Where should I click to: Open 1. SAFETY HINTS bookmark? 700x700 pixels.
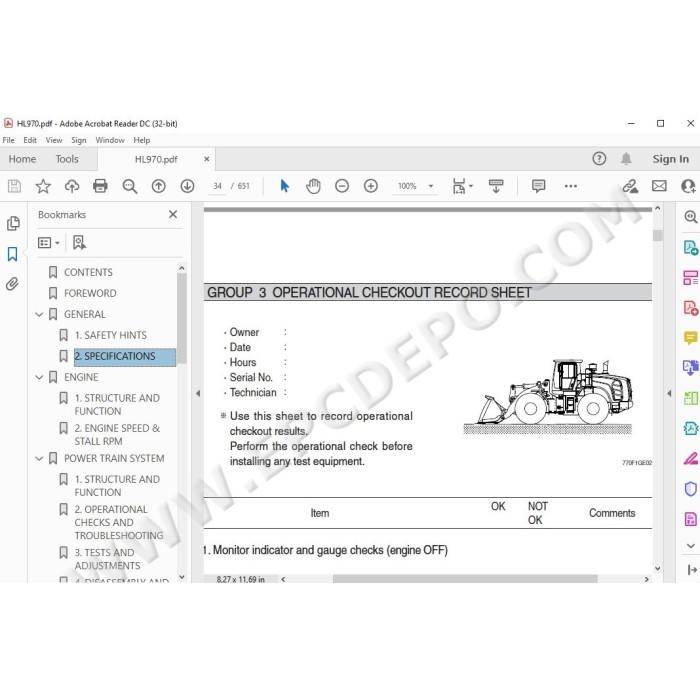110,335
